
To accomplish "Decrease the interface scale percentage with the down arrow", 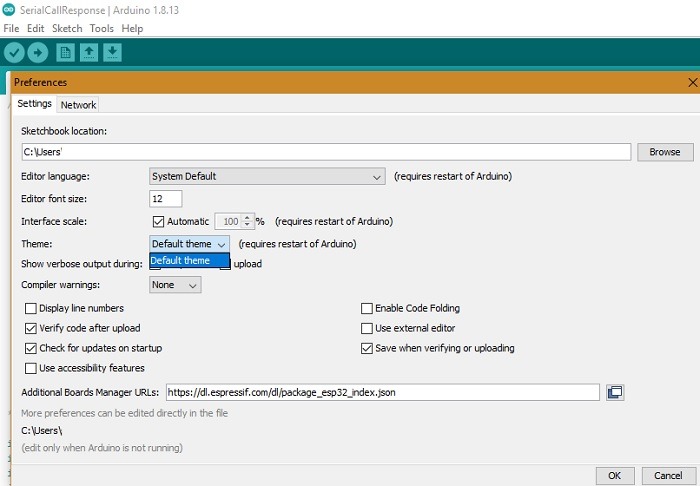I will (247, 224).
